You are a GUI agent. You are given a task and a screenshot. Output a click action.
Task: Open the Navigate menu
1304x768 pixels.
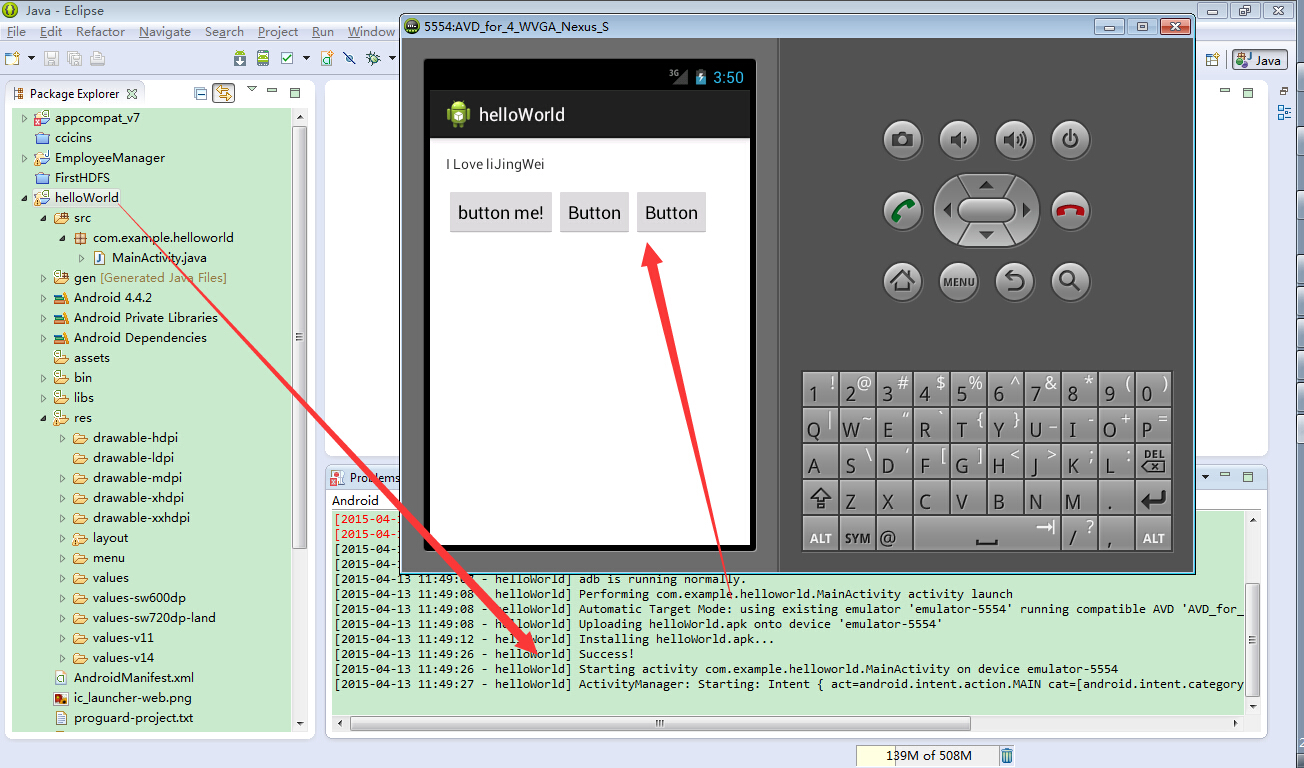(165, 32)
